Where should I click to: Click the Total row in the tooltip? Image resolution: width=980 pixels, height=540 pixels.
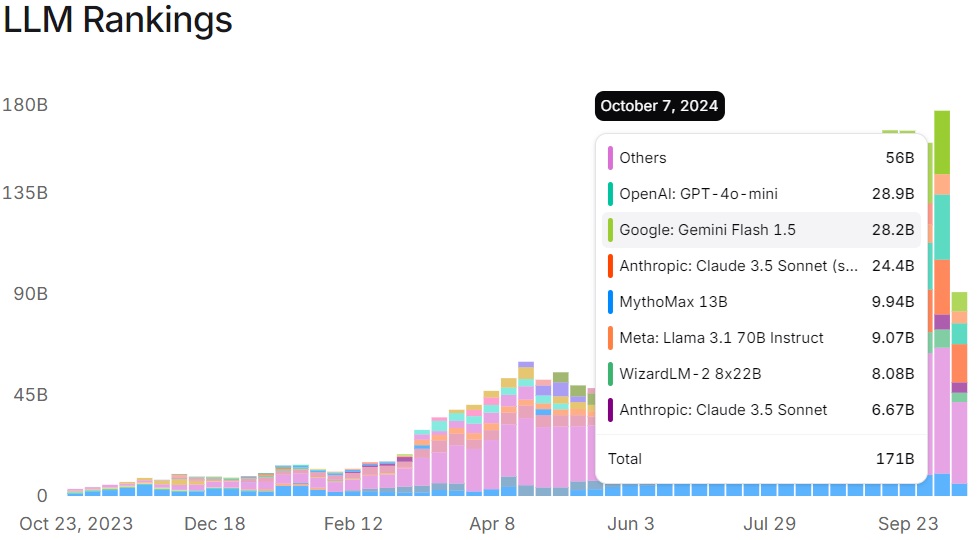760,459
